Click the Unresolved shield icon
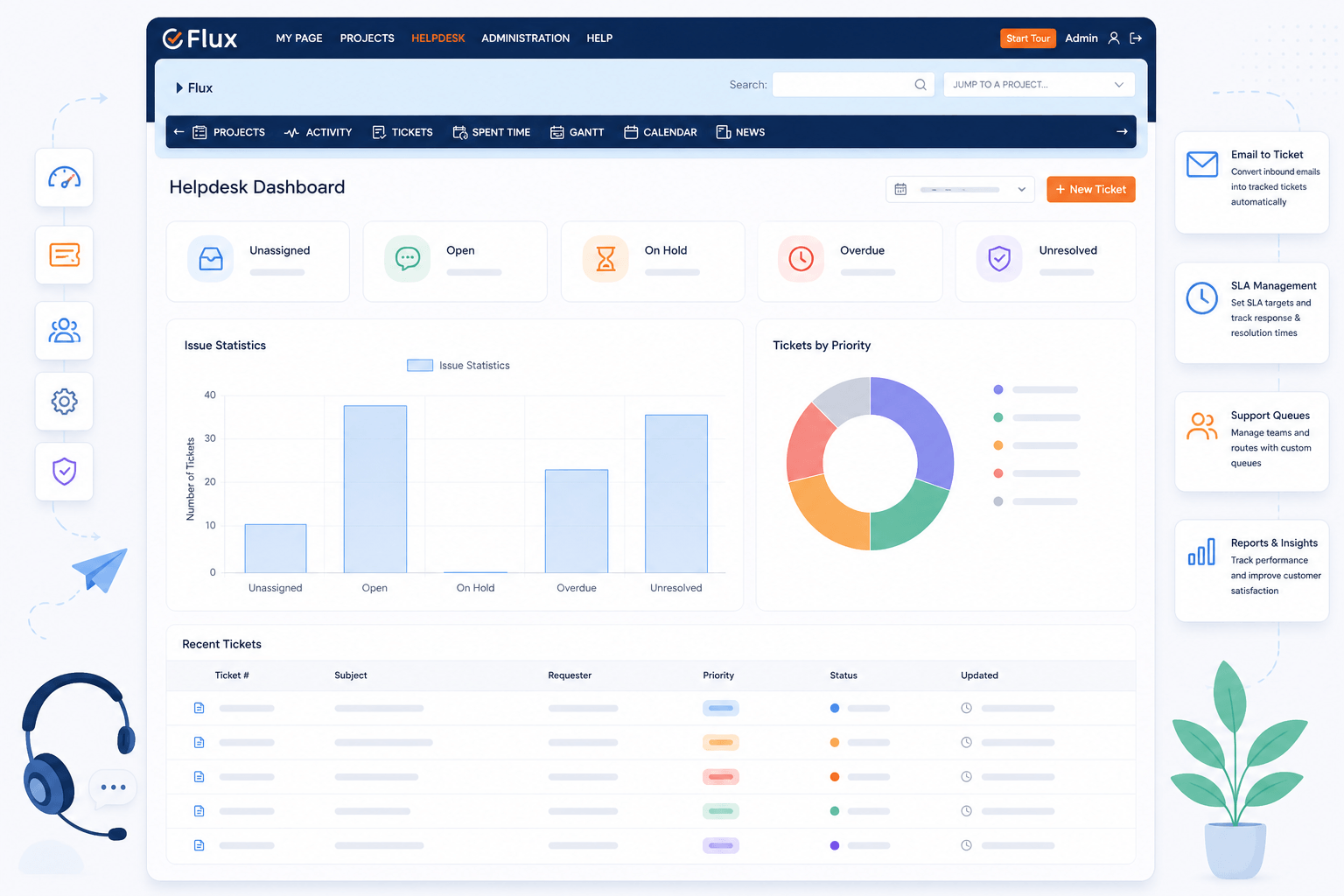 coord(999,259)
